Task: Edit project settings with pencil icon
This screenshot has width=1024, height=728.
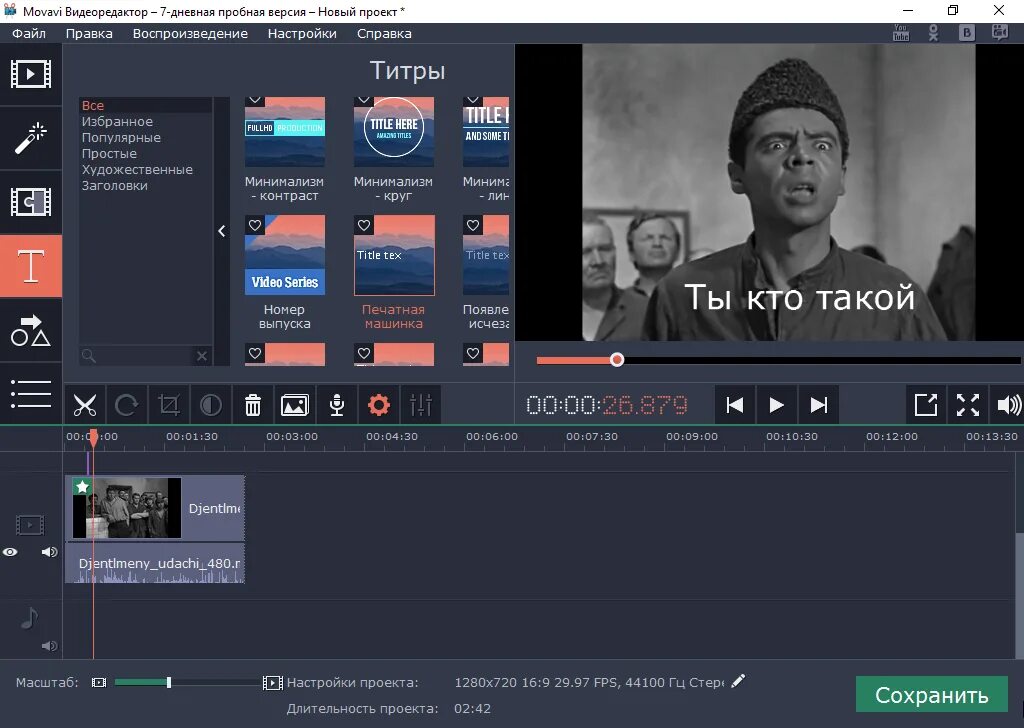Action: [x=738, y=682]
